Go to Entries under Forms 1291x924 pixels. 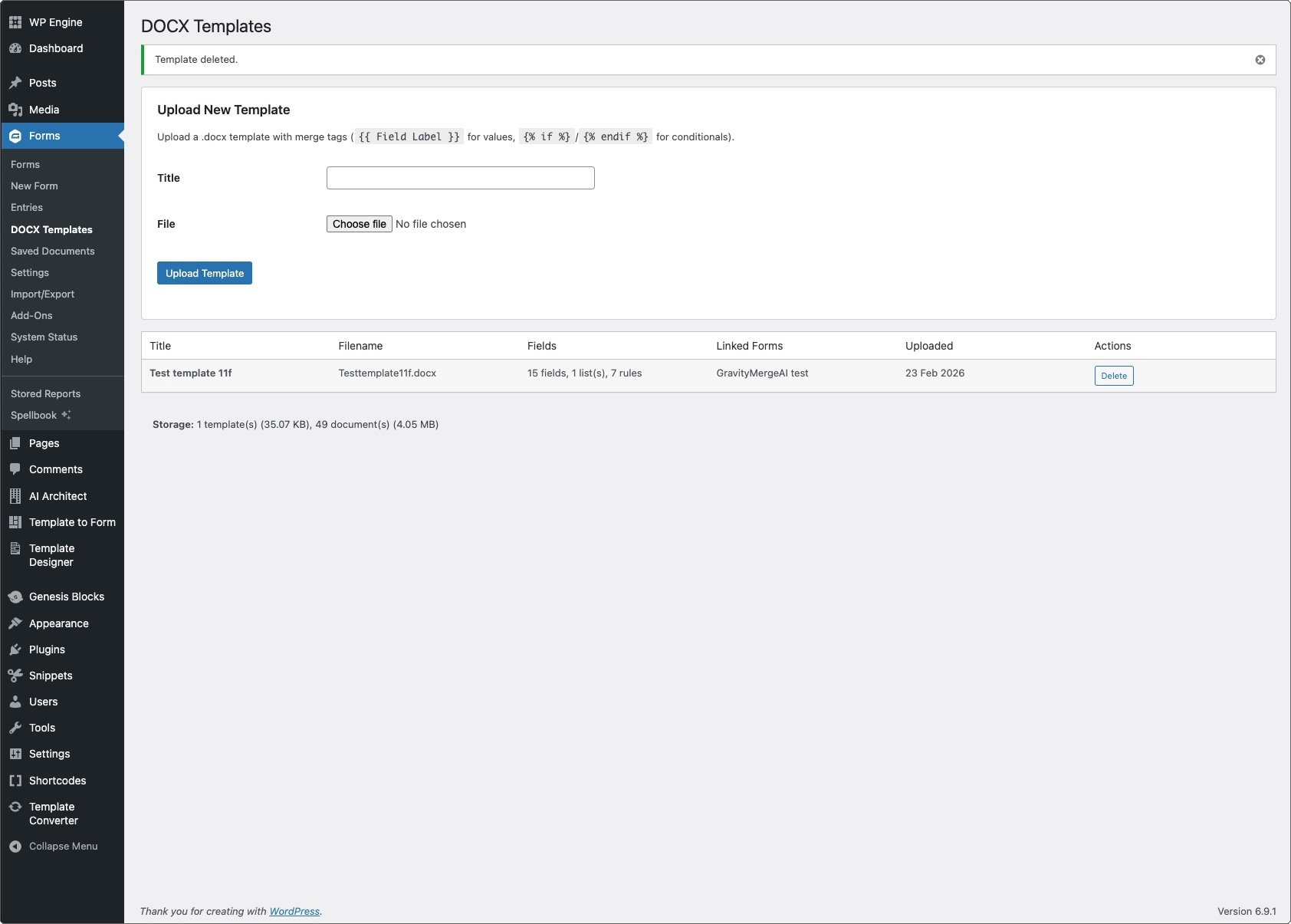tap(27, 208)
